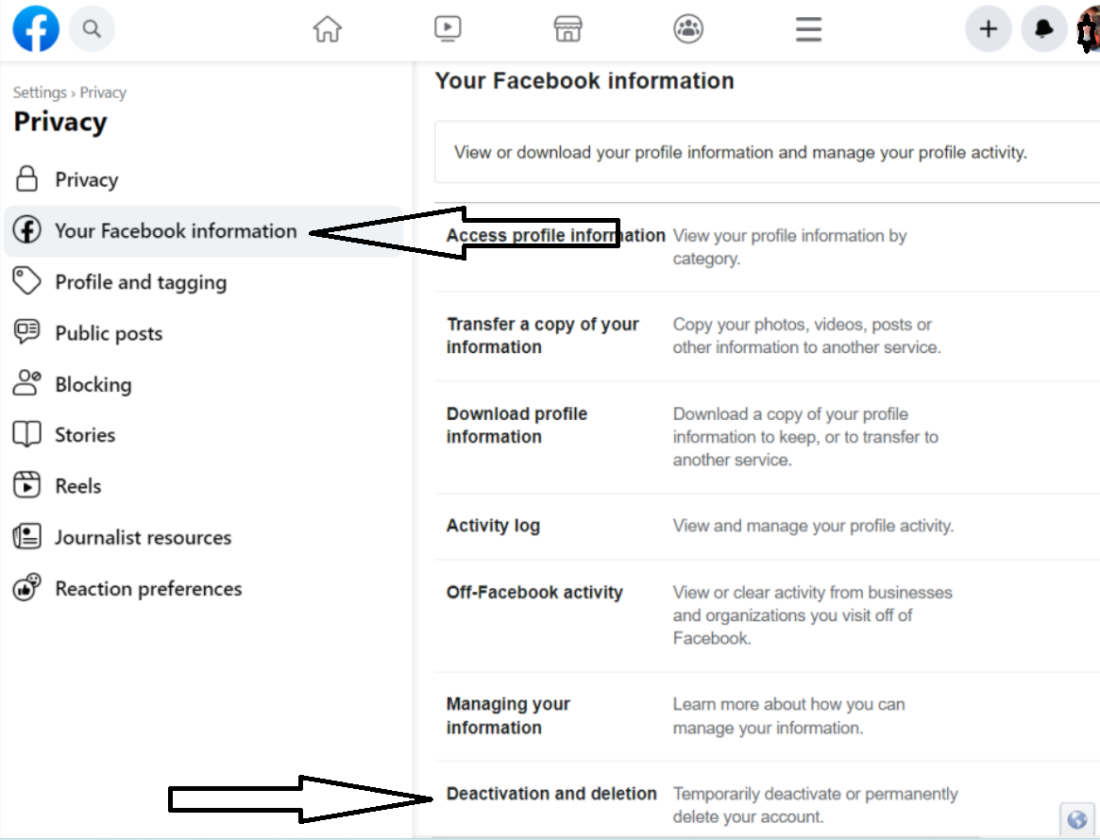Open the Reels settings section
This screenshot has height=840, width=1100.
[x=79, y=486]
